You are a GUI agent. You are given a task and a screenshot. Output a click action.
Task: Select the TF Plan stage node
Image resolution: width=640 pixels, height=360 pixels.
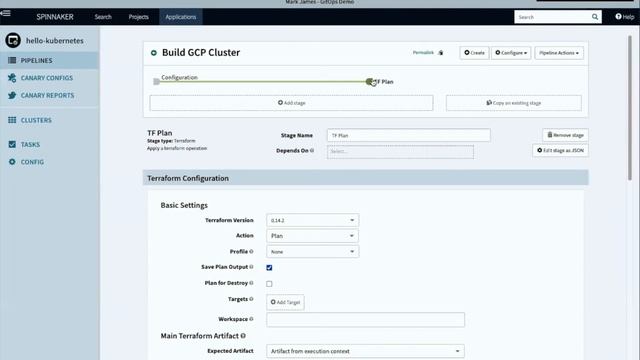[369, 82]
